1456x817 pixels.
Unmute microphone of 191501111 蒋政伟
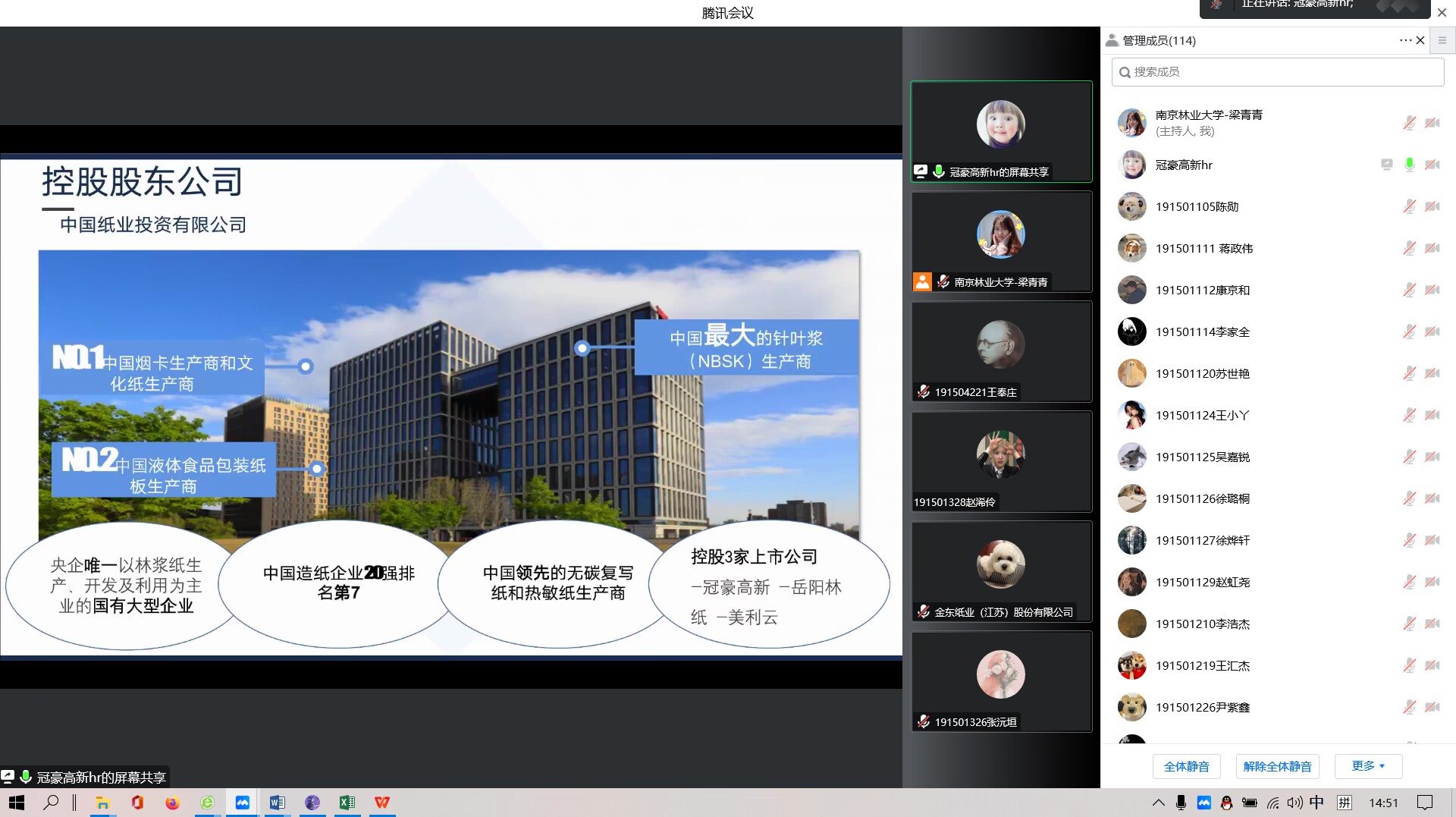[1409, 248]
